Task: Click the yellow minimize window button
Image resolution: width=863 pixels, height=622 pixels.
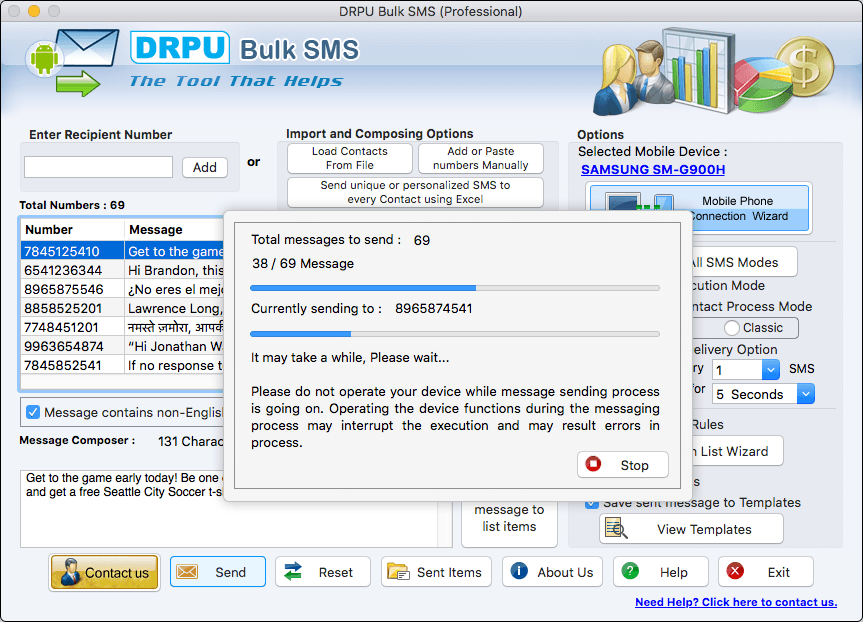Action: [34, 10]
